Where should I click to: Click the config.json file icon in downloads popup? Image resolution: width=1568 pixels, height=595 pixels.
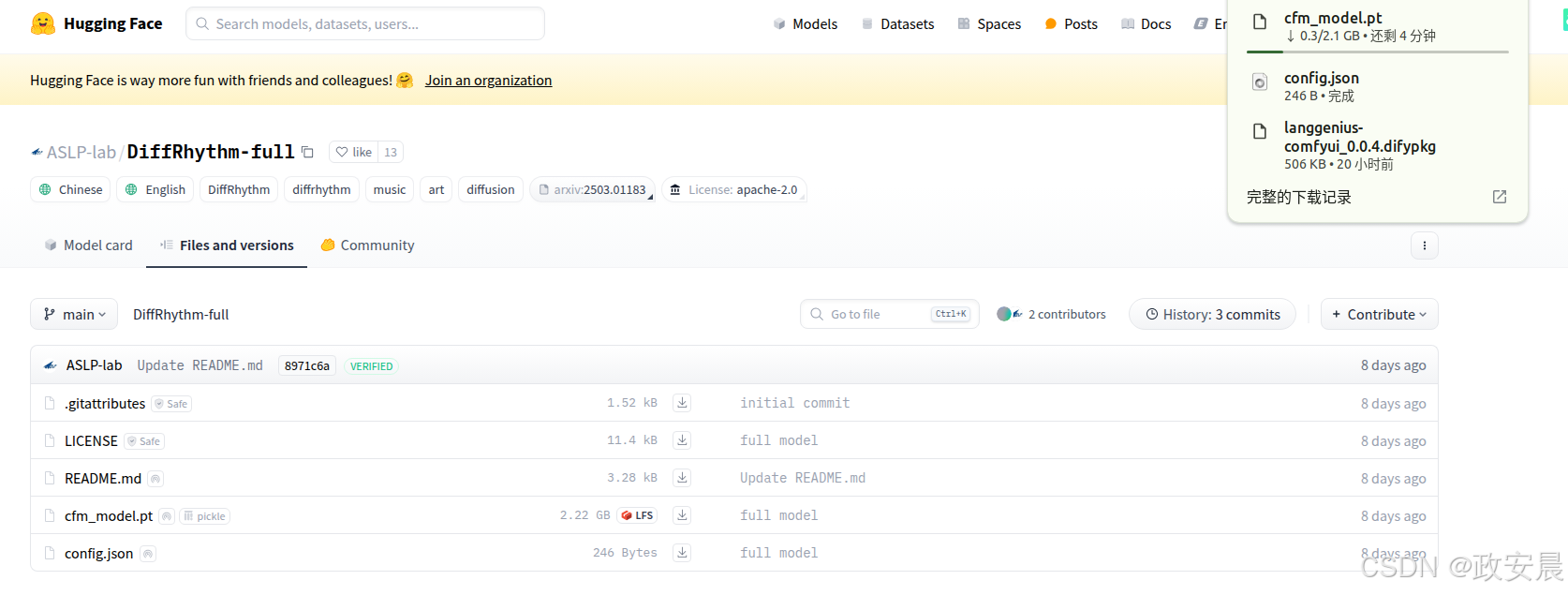[1261, 82]
